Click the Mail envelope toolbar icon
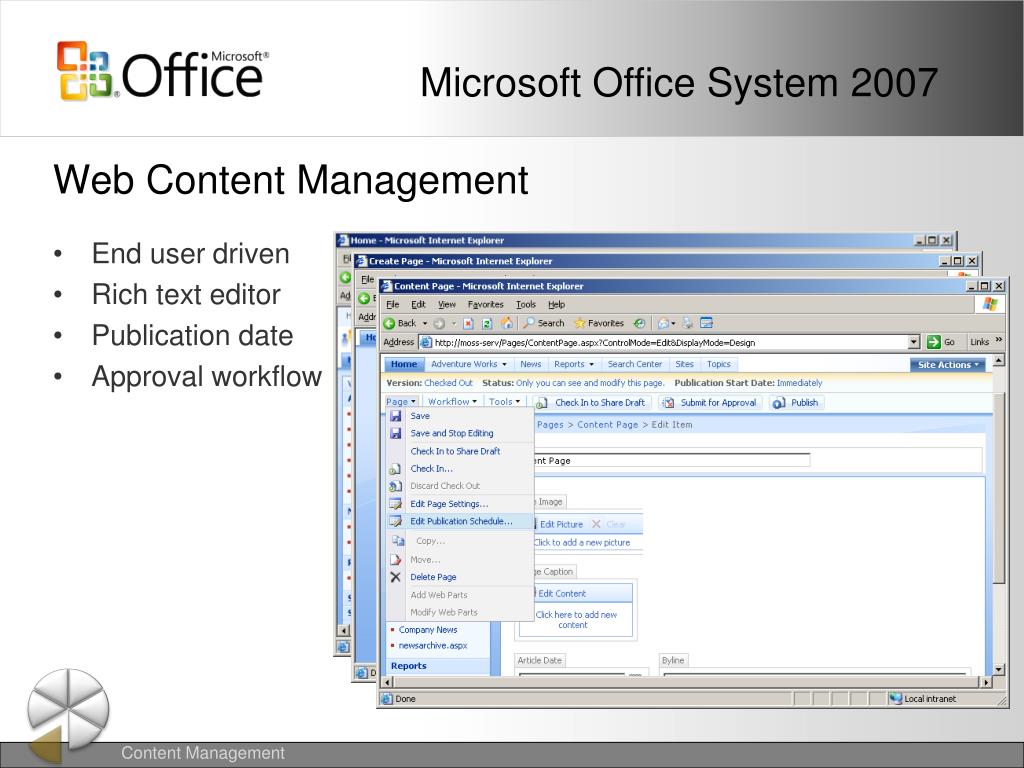 pyautogui.click(x=663, y=323)
